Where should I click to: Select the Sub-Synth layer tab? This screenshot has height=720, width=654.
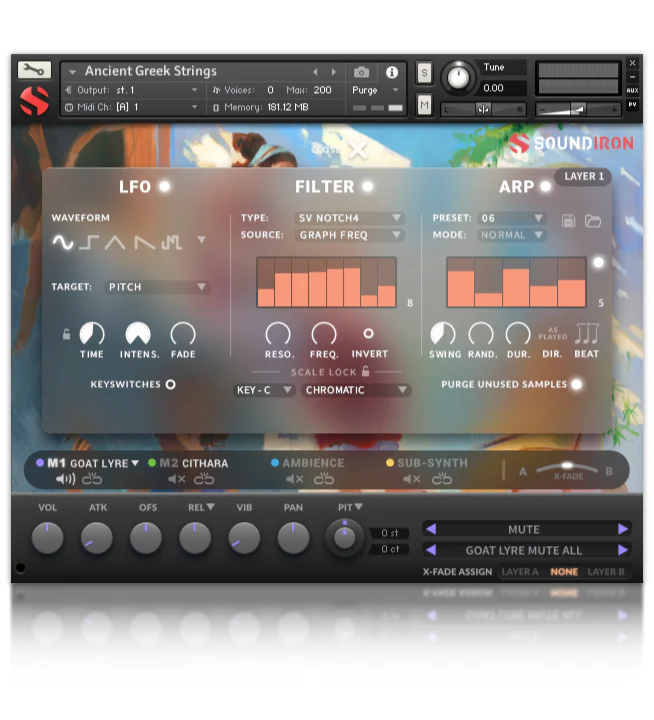(431, 464)
